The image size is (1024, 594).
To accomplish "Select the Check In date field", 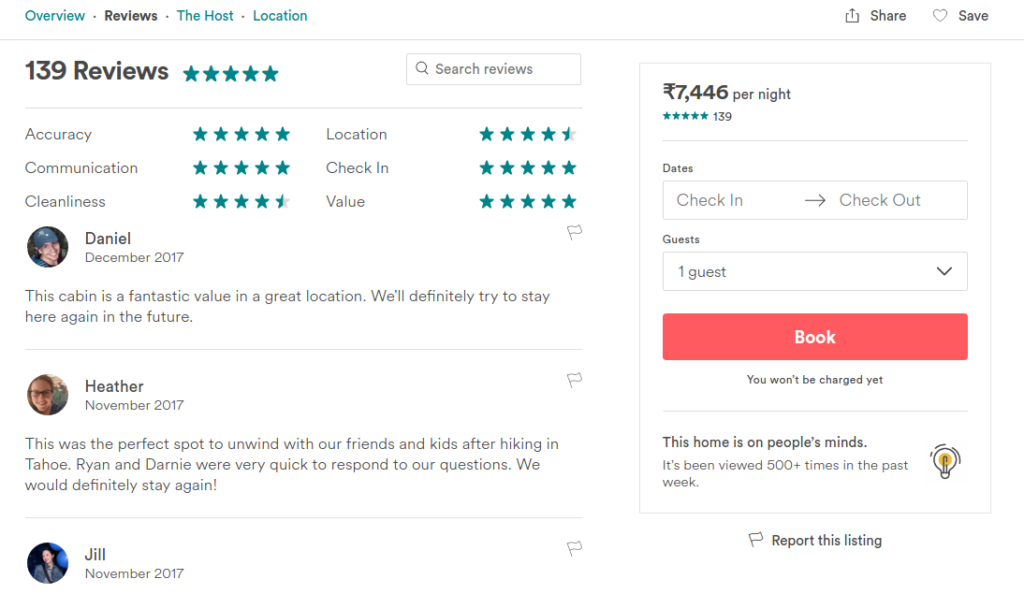I will click(x=709, y=200).
